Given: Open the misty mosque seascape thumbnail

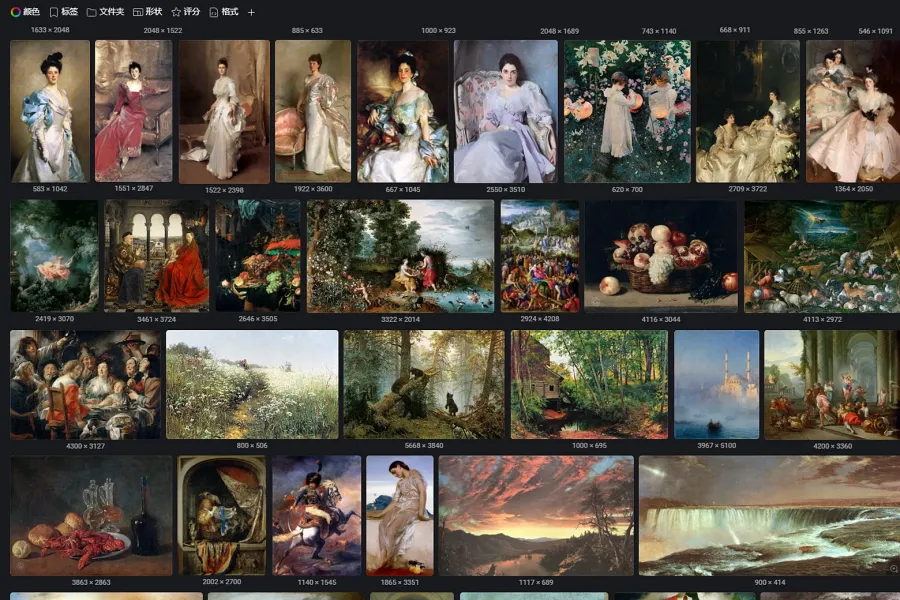Looking at the screenshot, I should 716,385.
